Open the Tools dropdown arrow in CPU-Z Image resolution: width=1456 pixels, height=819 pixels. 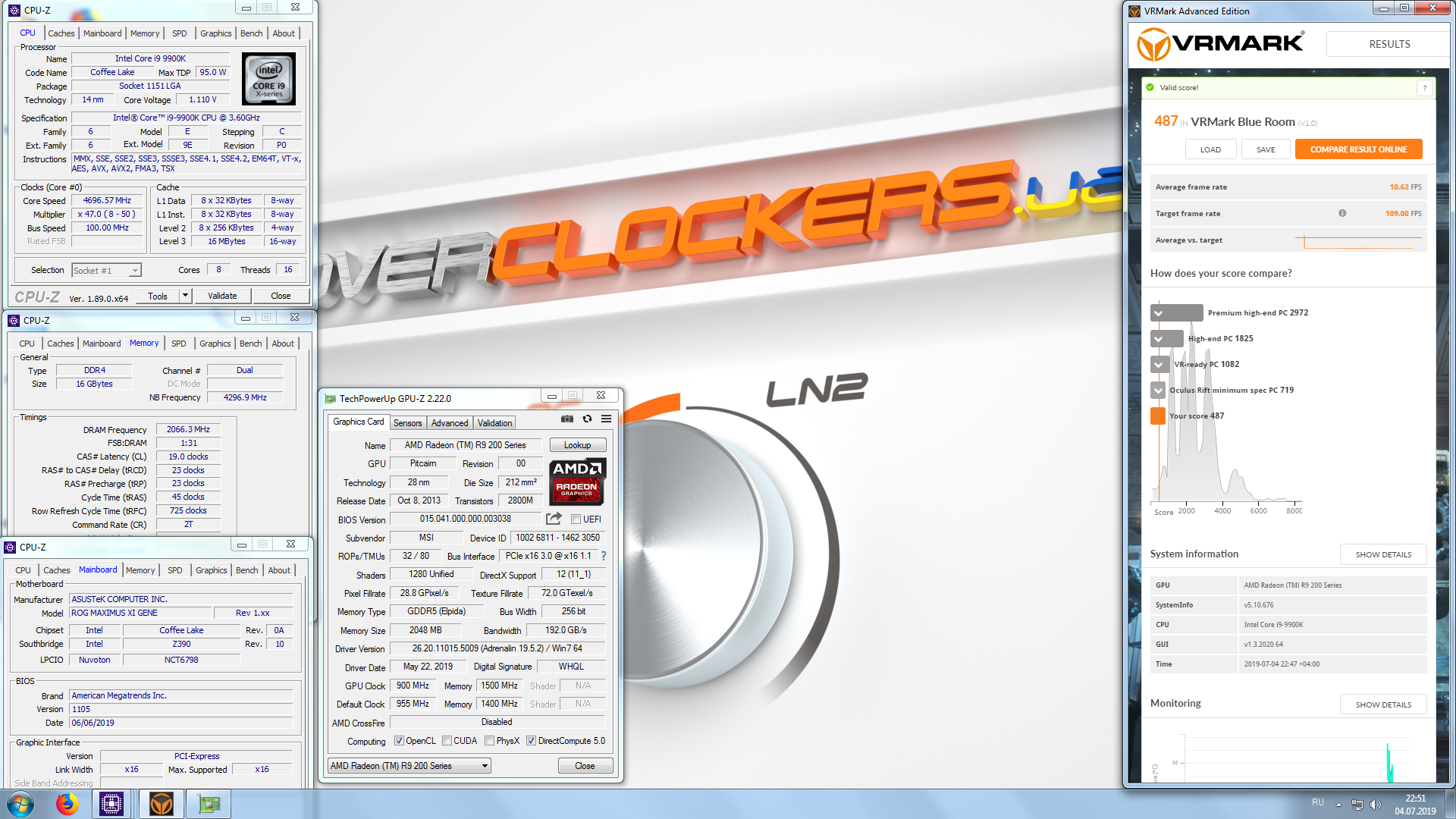[185, 296]
